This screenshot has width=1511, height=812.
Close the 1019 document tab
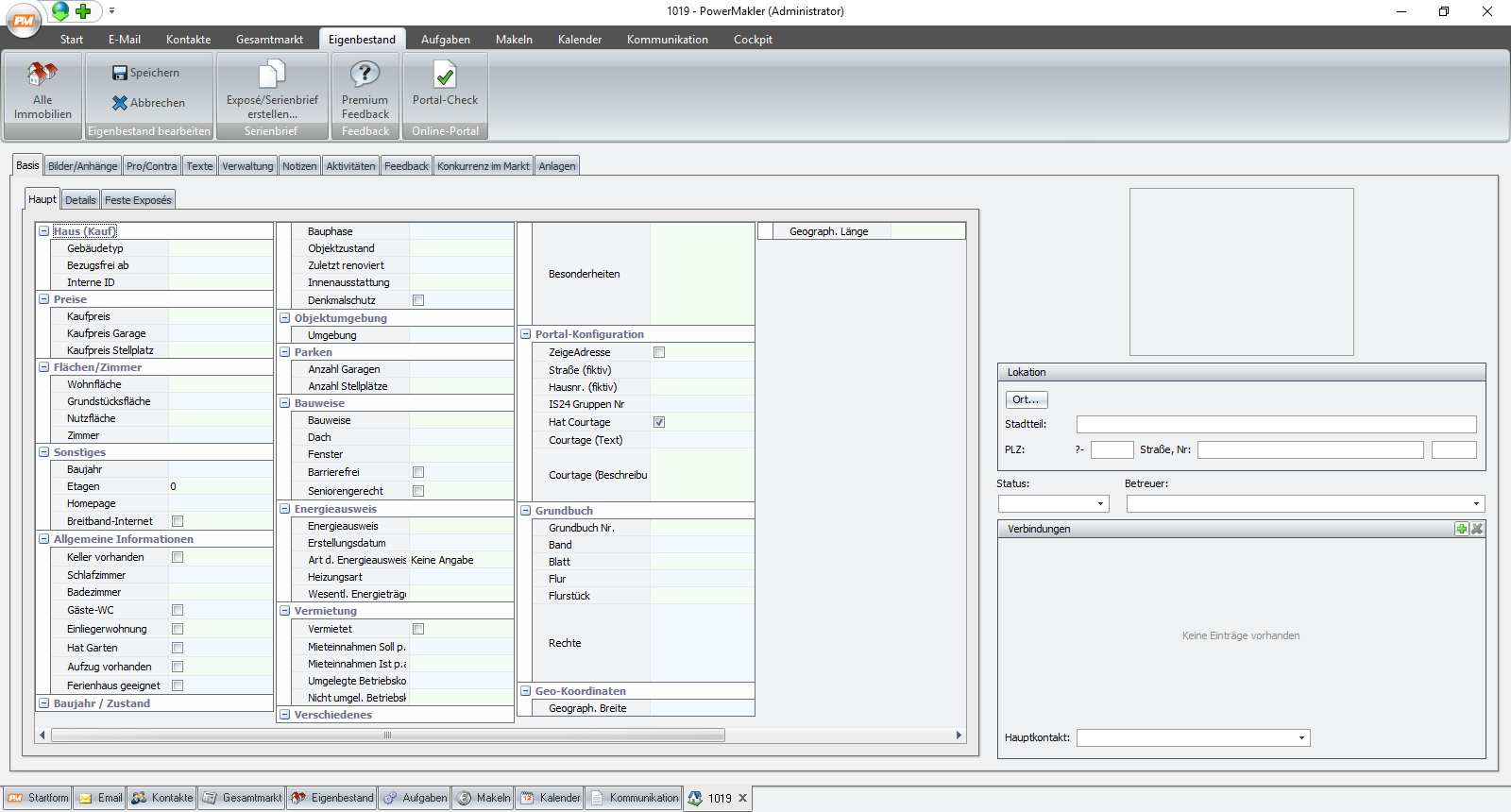[743, 798]
